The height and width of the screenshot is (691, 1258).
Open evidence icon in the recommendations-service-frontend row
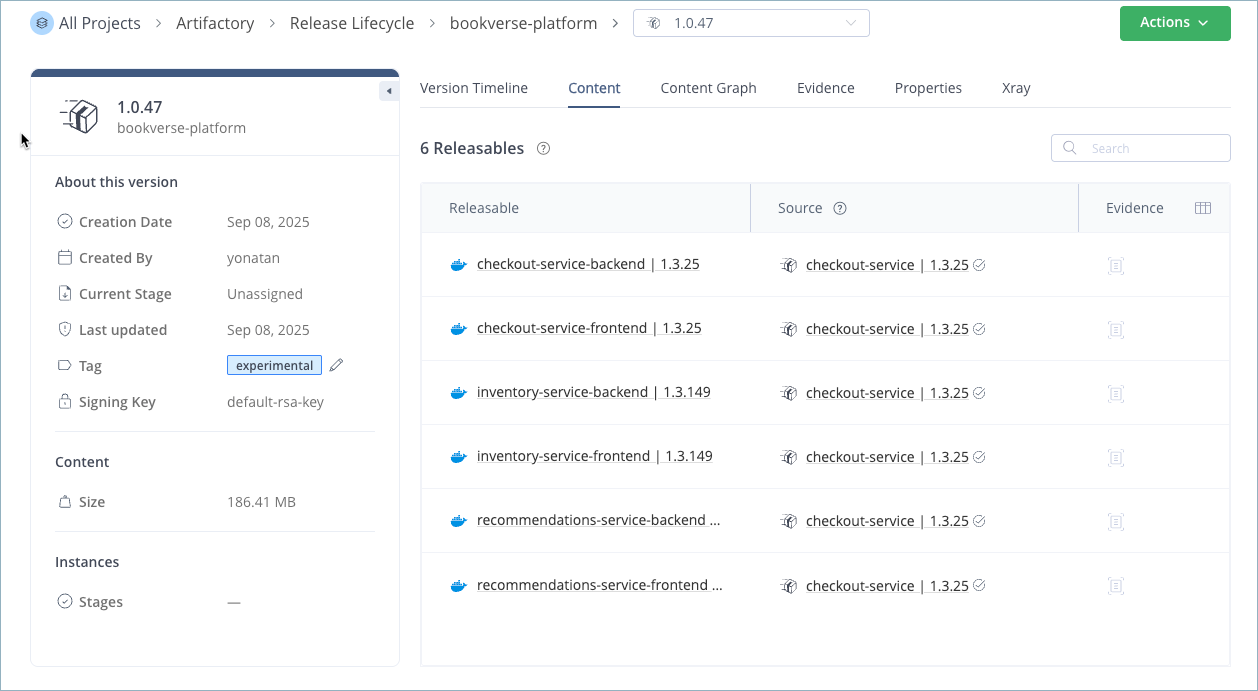[1116, 585]
